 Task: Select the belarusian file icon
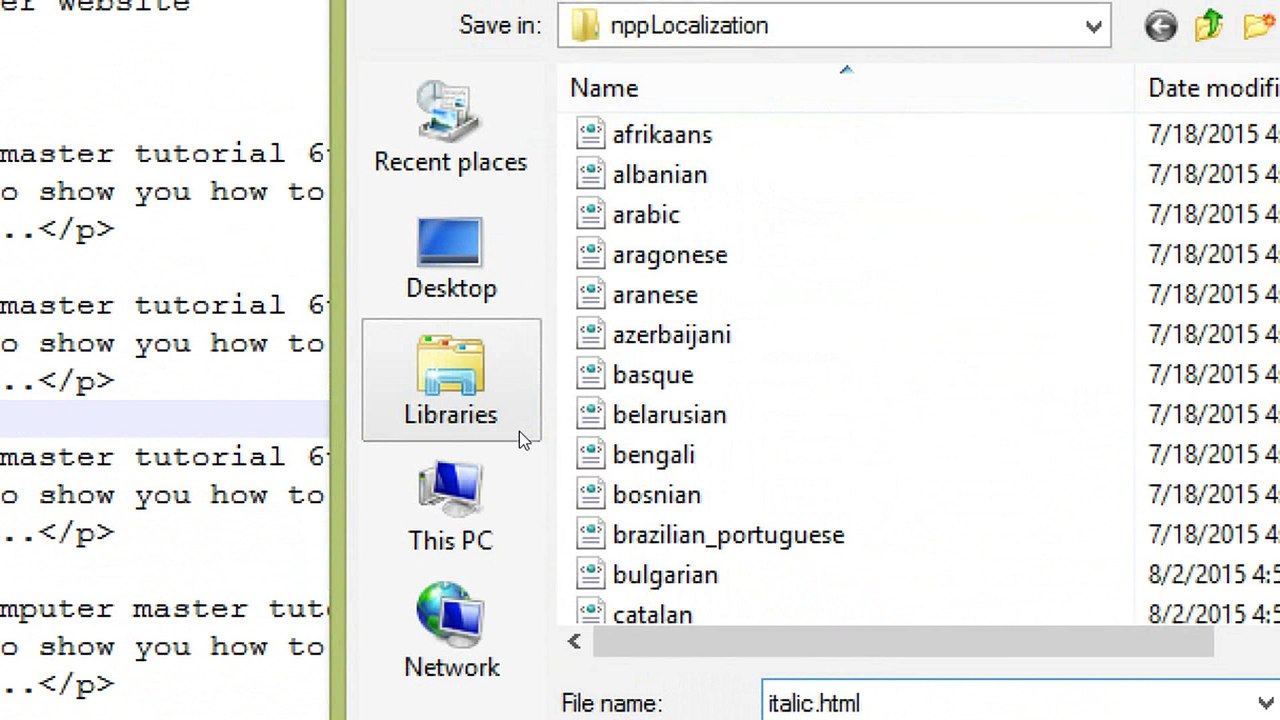pos(591,414)
